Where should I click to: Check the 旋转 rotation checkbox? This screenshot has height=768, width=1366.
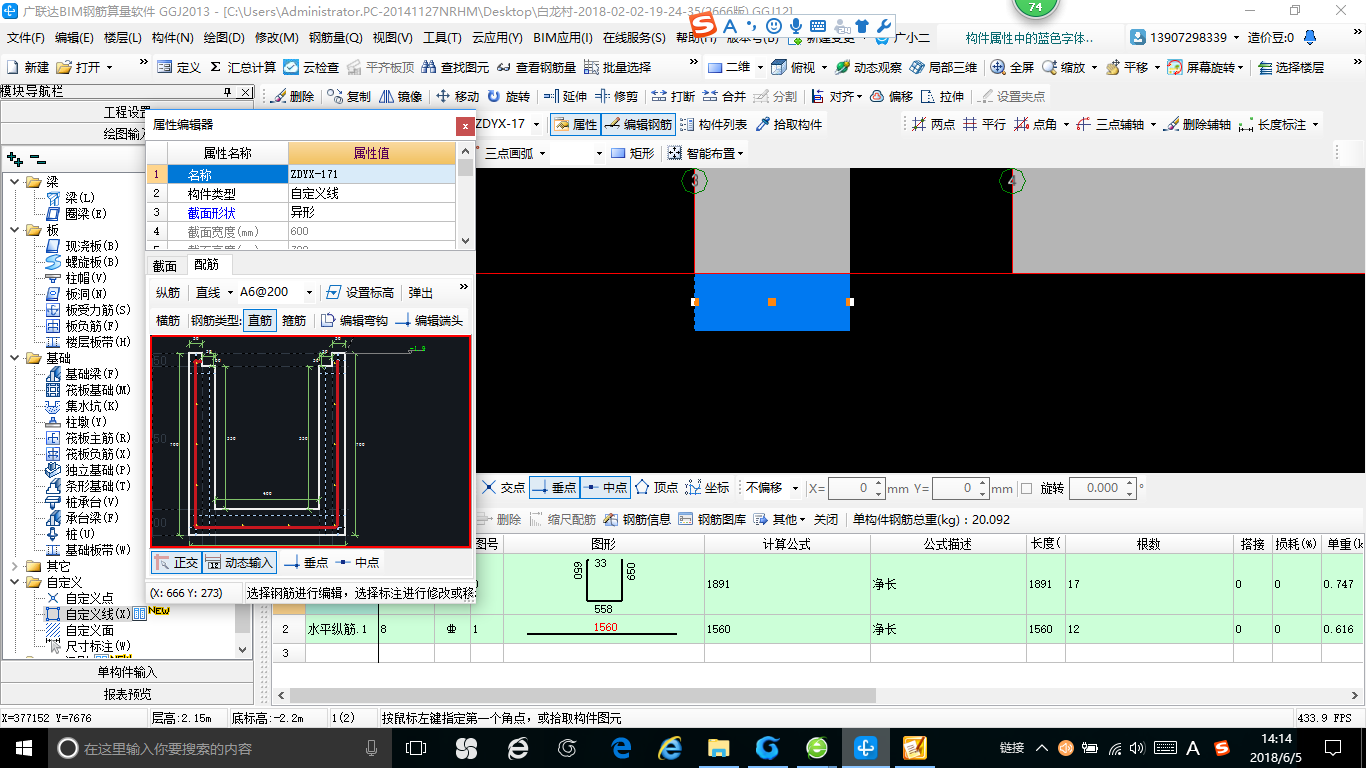(1026, 488)
